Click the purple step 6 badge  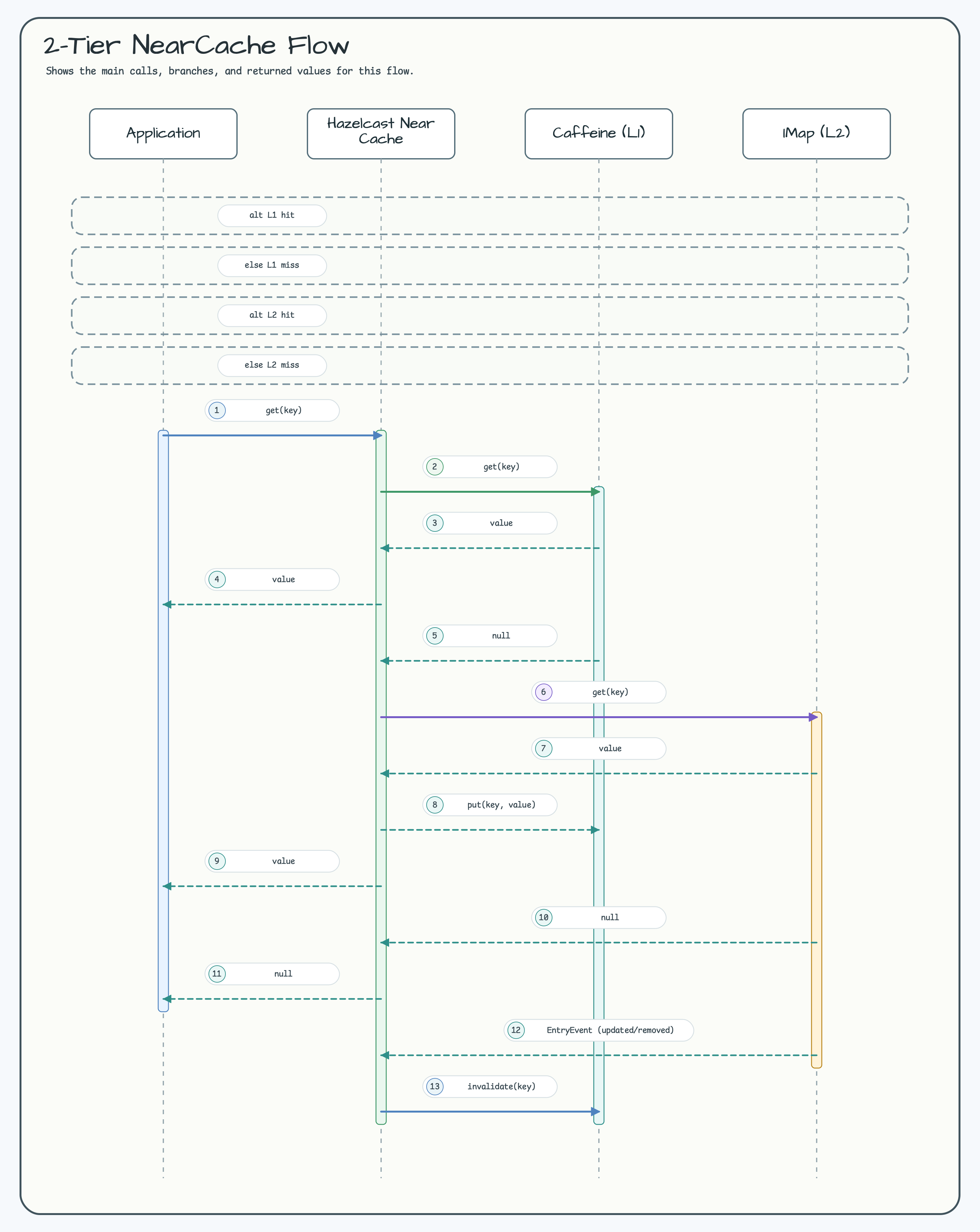tap(543, 692)
